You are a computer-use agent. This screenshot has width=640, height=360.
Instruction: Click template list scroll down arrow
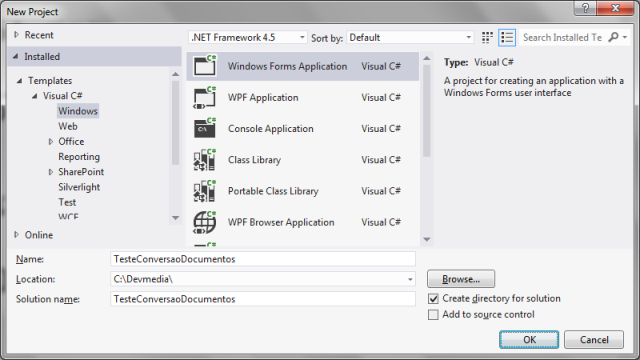pyautogui.click(x=427, y=240)
